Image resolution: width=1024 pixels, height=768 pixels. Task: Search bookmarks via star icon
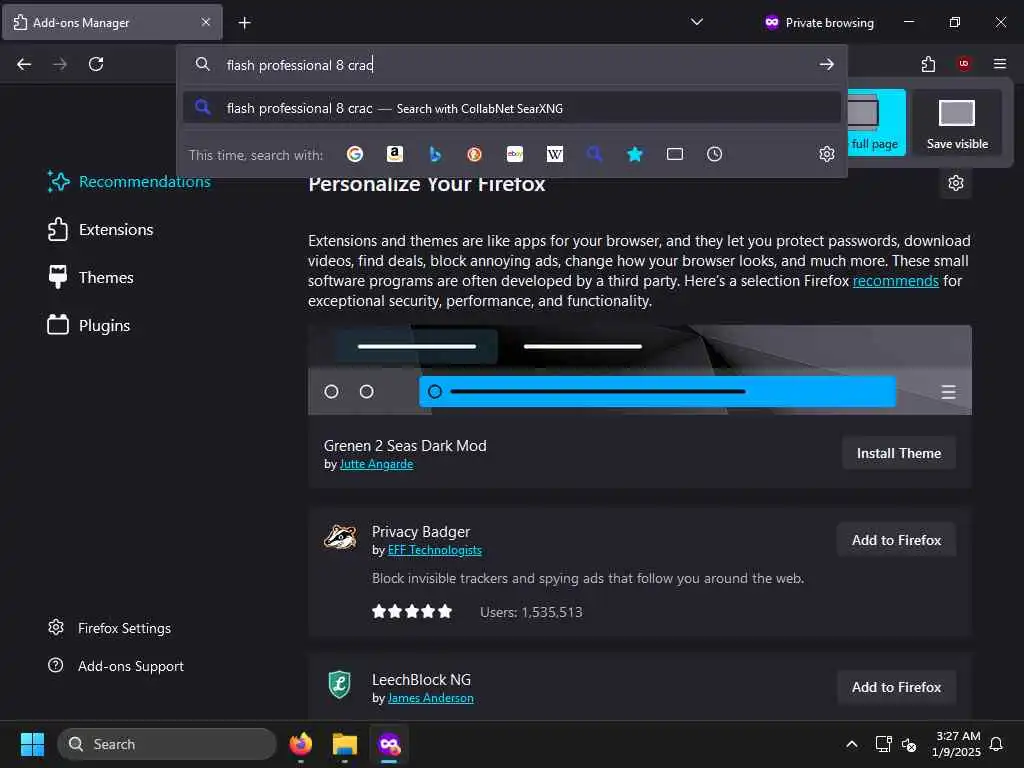coord(635,154)
